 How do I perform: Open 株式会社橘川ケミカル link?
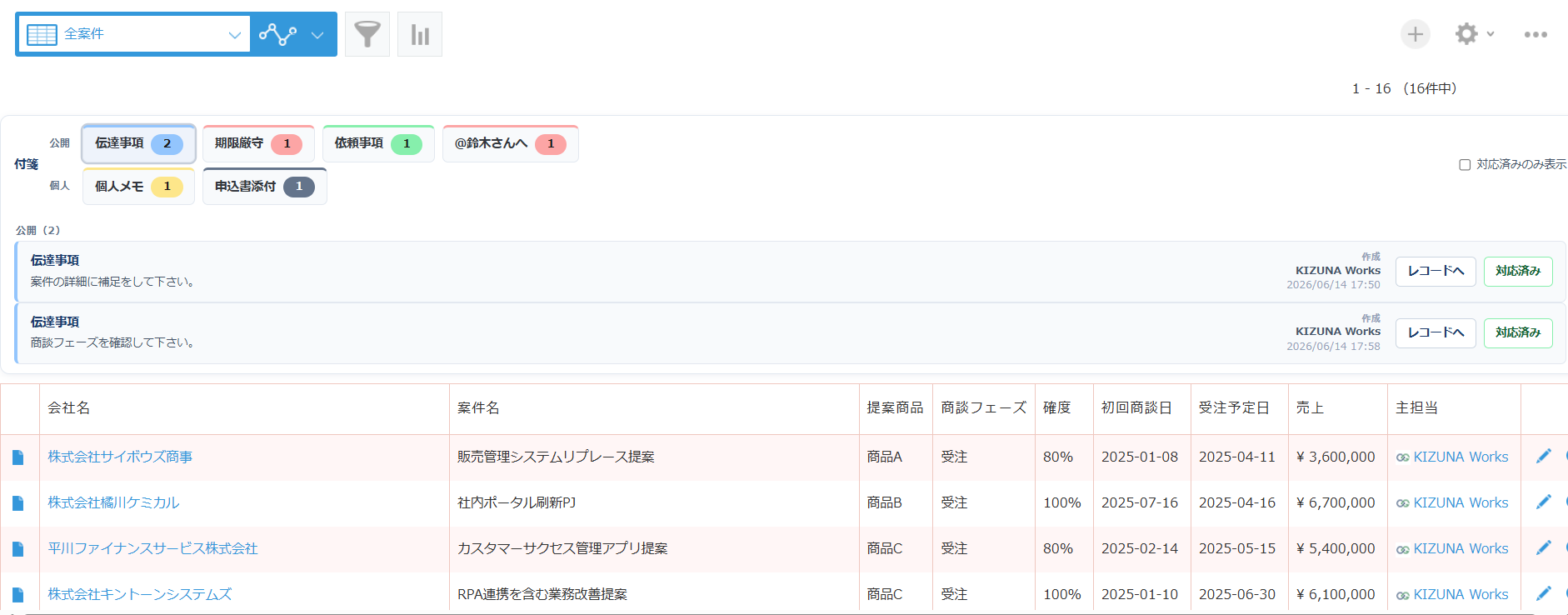click(x=113, y=503)
